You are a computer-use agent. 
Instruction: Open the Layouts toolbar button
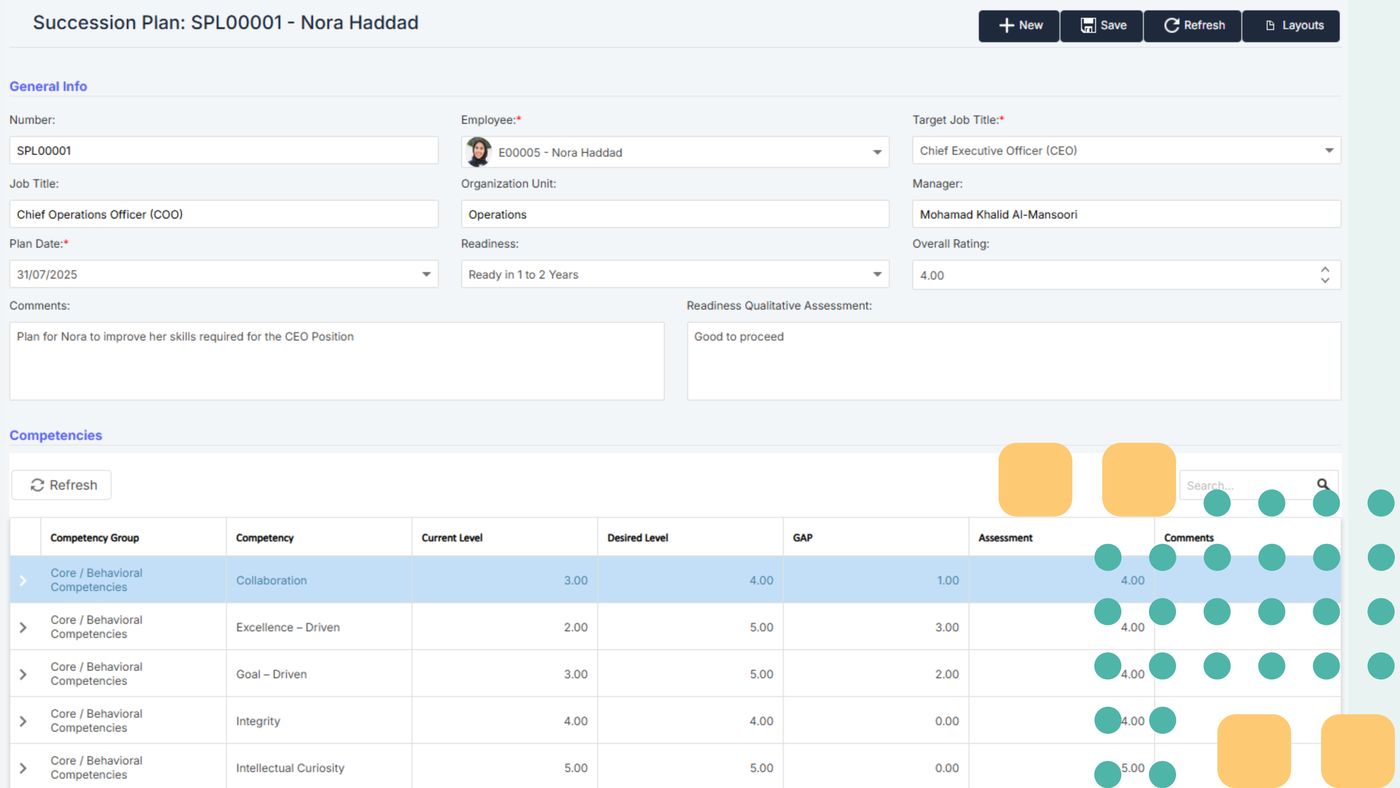pos(1291,26)
